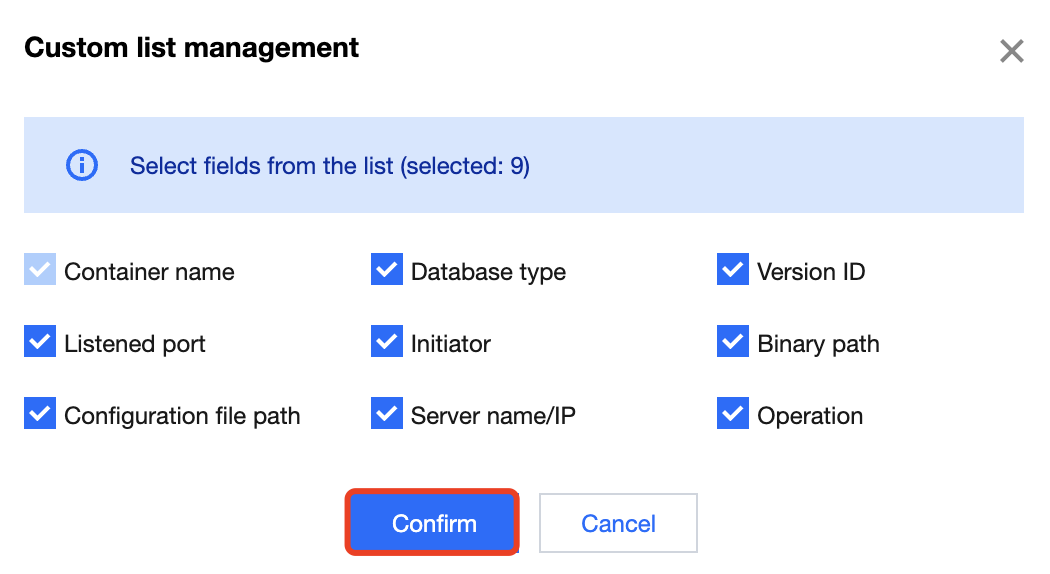Click the 'Select fields from the list' message
1050x574 pixels.
[x=329, y=166]
